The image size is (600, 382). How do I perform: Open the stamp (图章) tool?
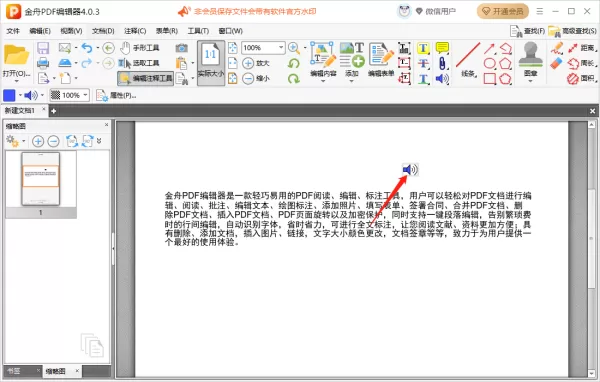530,61
